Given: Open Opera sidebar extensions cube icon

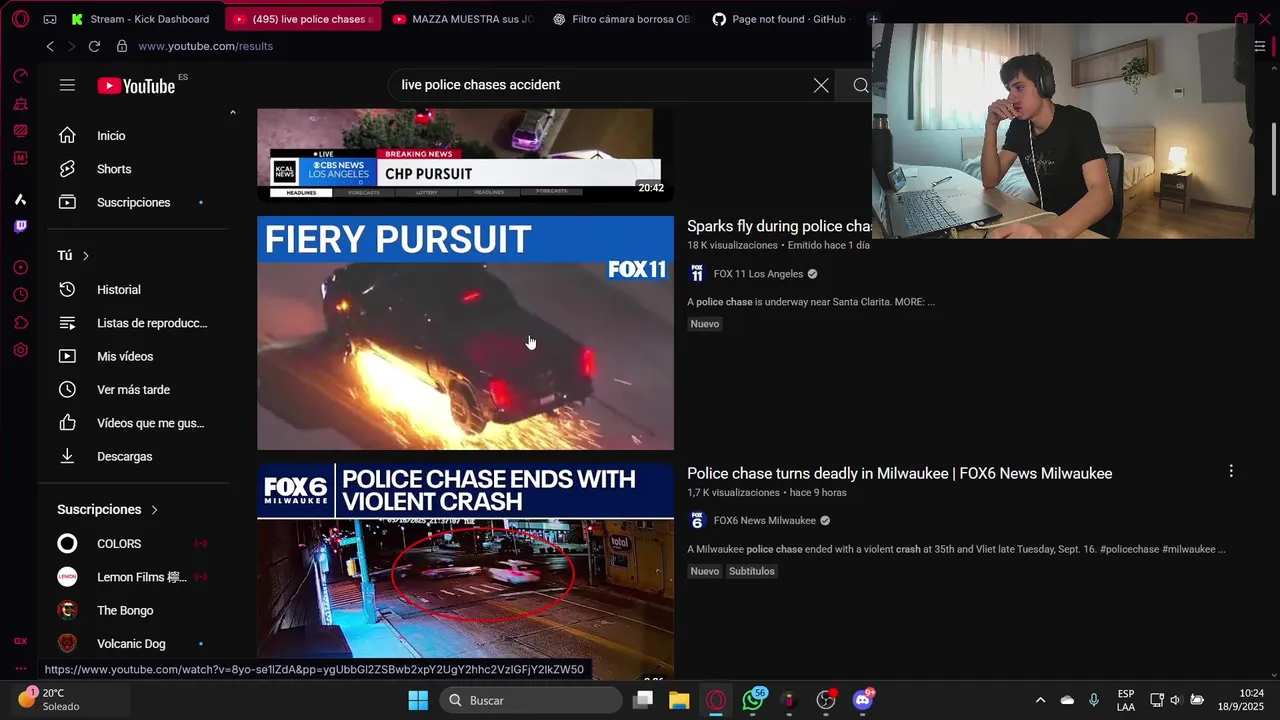Looking at the screenshot, I should [20, 323].
